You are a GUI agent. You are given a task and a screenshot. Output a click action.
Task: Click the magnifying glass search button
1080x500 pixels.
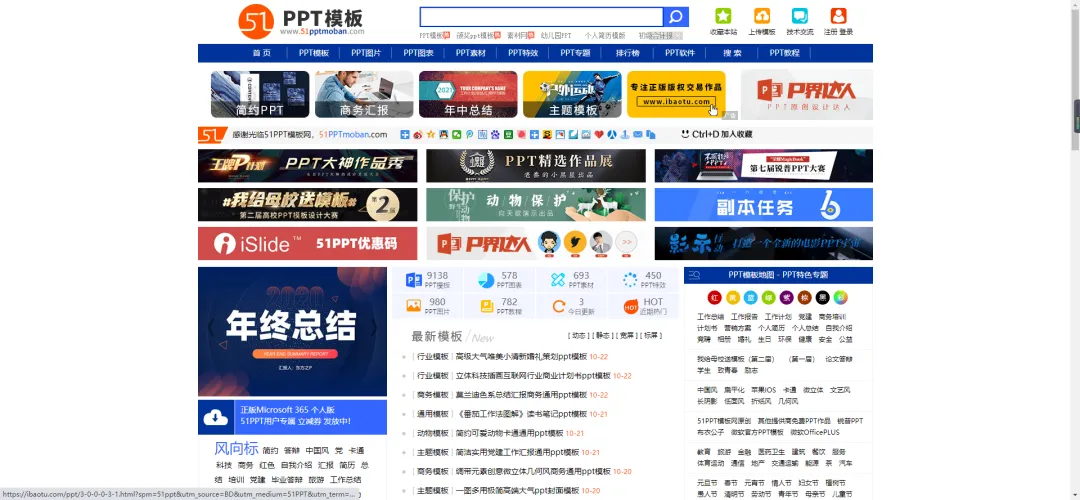[x=676, y=17]
